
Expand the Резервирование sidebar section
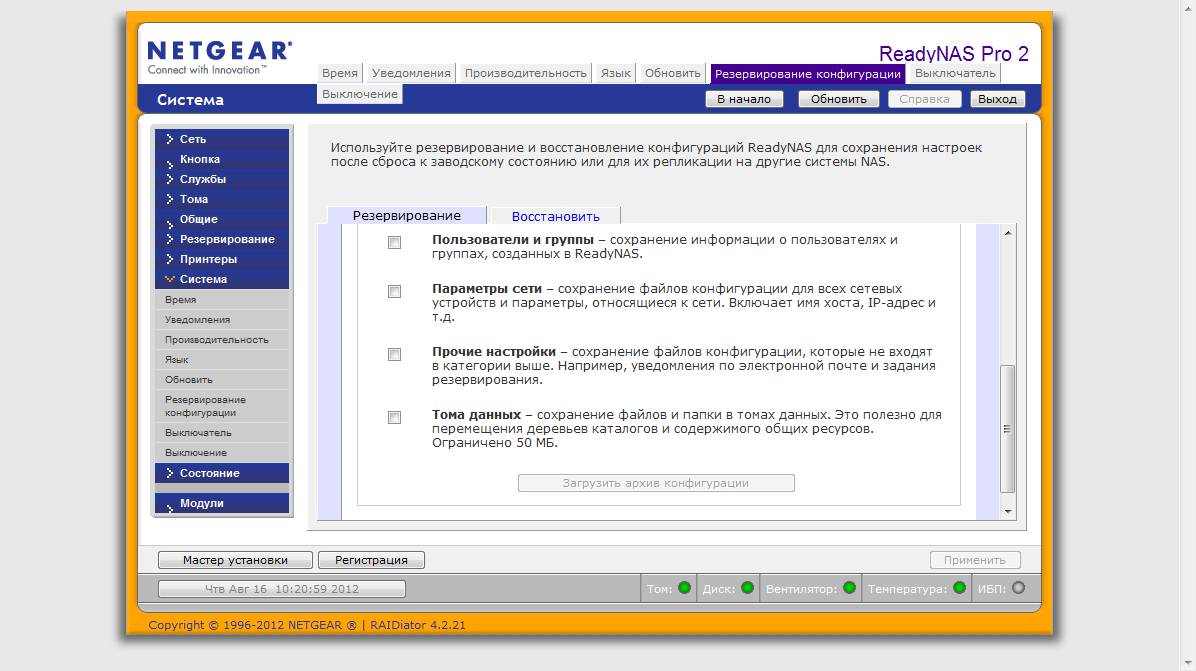click(x=222, y=239)
